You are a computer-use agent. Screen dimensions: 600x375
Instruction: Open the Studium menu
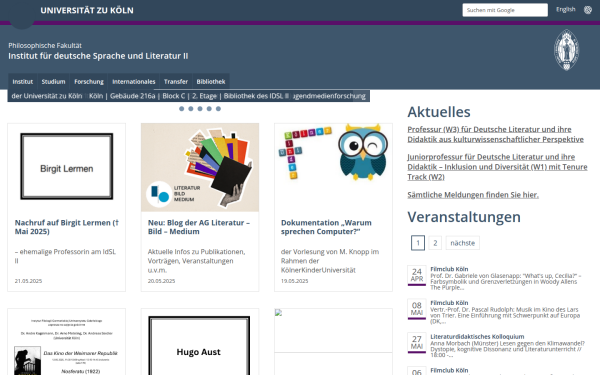click(53, 82)
